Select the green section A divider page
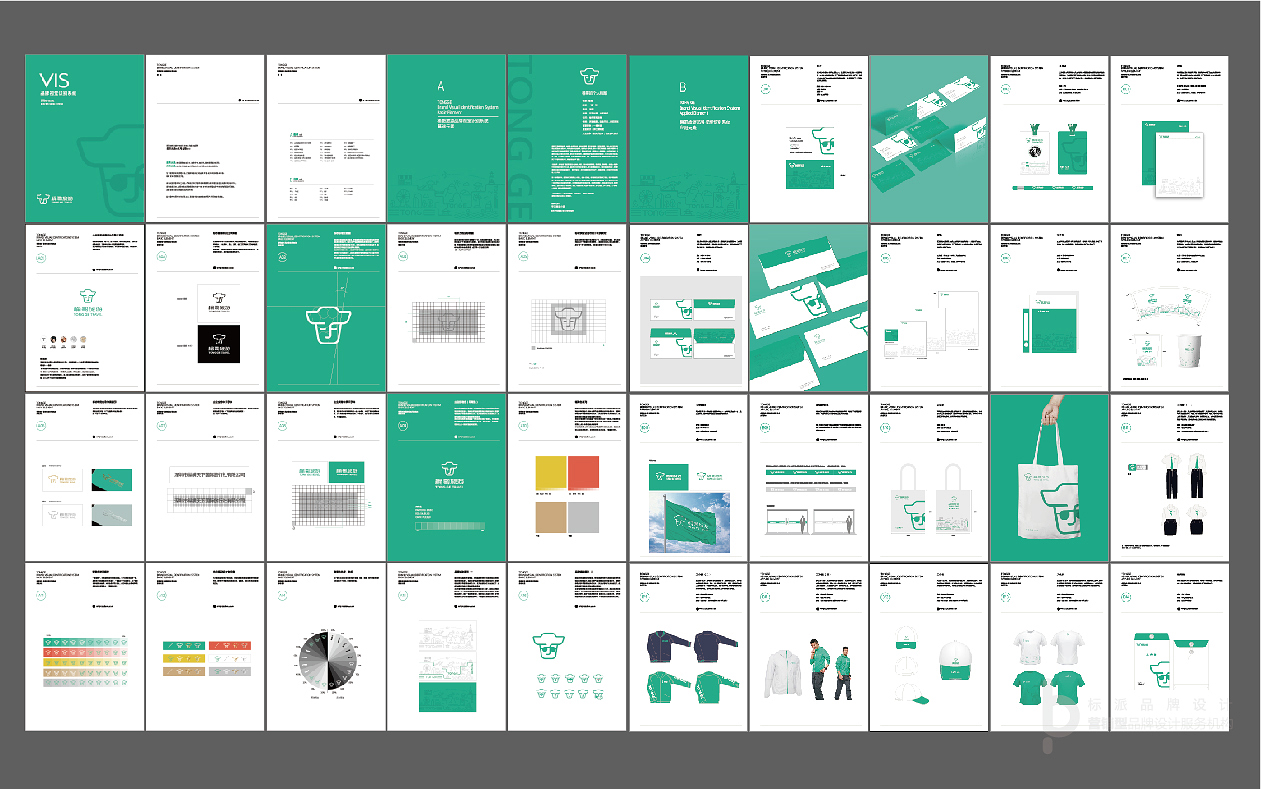Viewport: 1261px width, 789px height. pyautogui.click(x=446, y=137)
